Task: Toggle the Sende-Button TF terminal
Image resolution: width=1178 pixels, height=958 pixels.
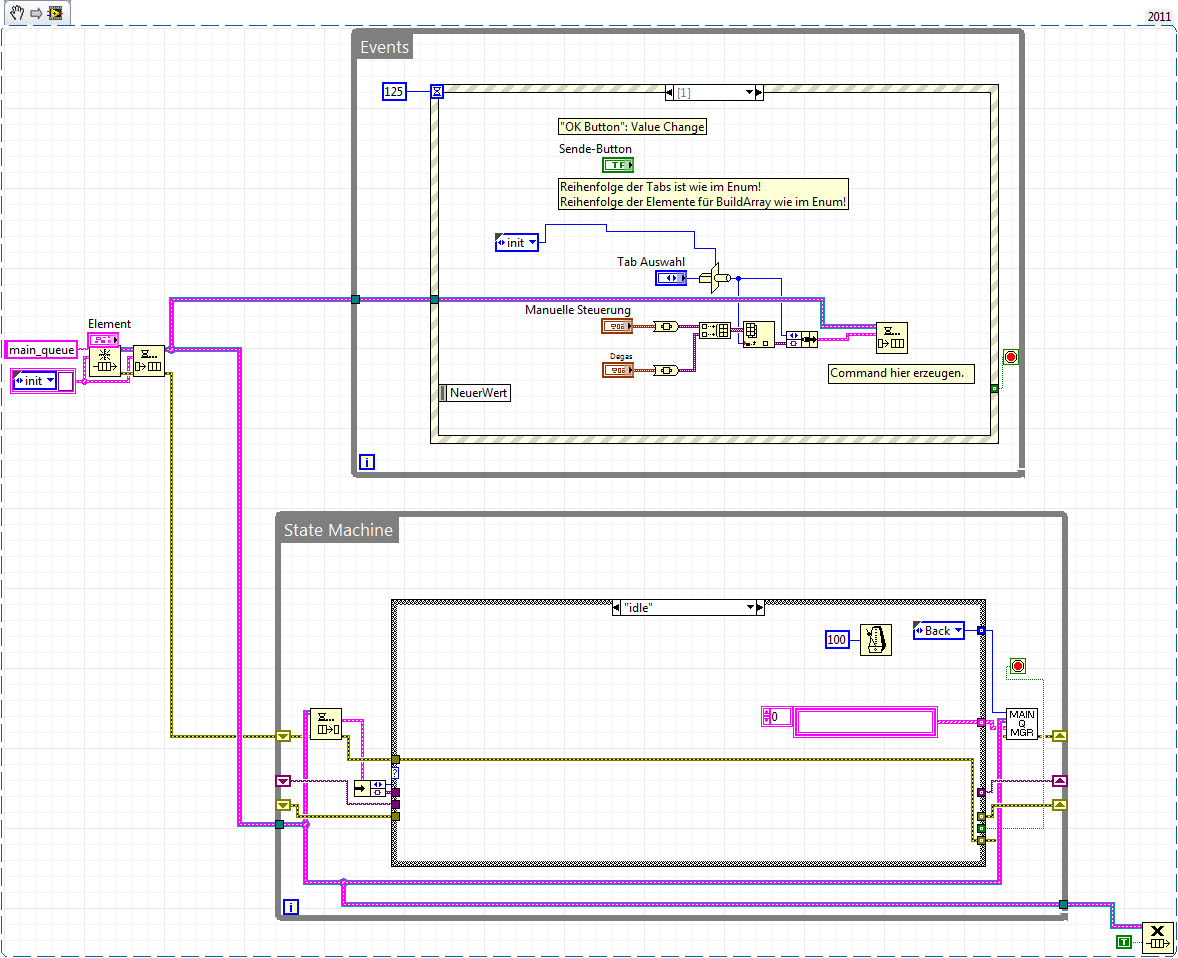Action: [618, 165]
